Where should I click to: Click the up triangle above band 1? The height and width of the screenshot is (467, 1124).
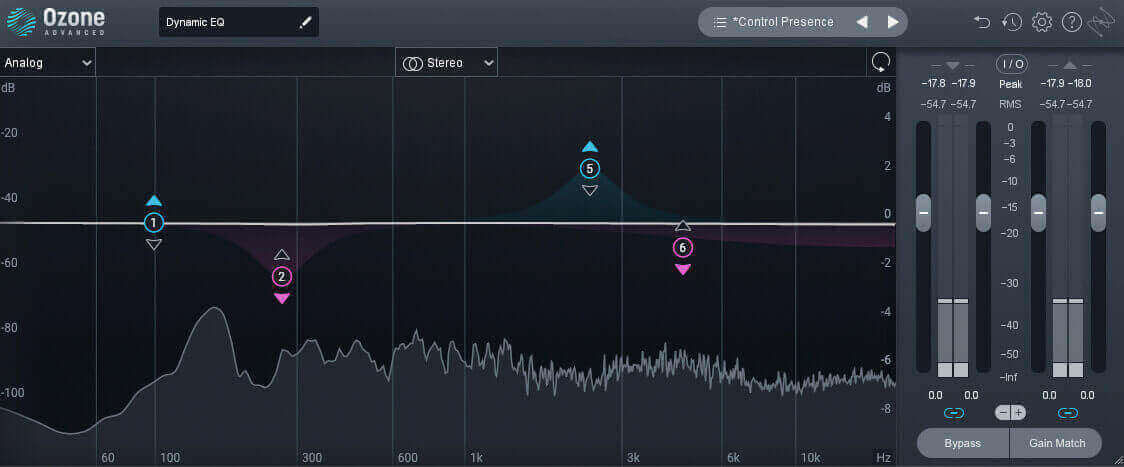click(x=153, y=201)
